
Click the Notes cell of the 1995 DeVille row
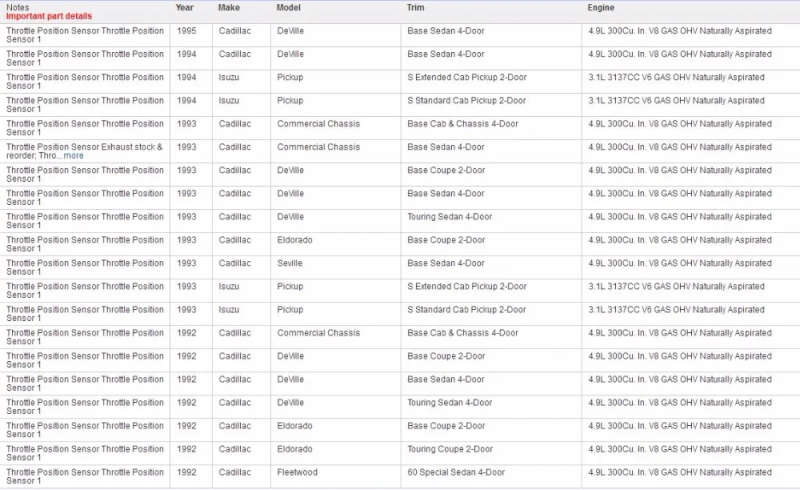pos(85,35)
